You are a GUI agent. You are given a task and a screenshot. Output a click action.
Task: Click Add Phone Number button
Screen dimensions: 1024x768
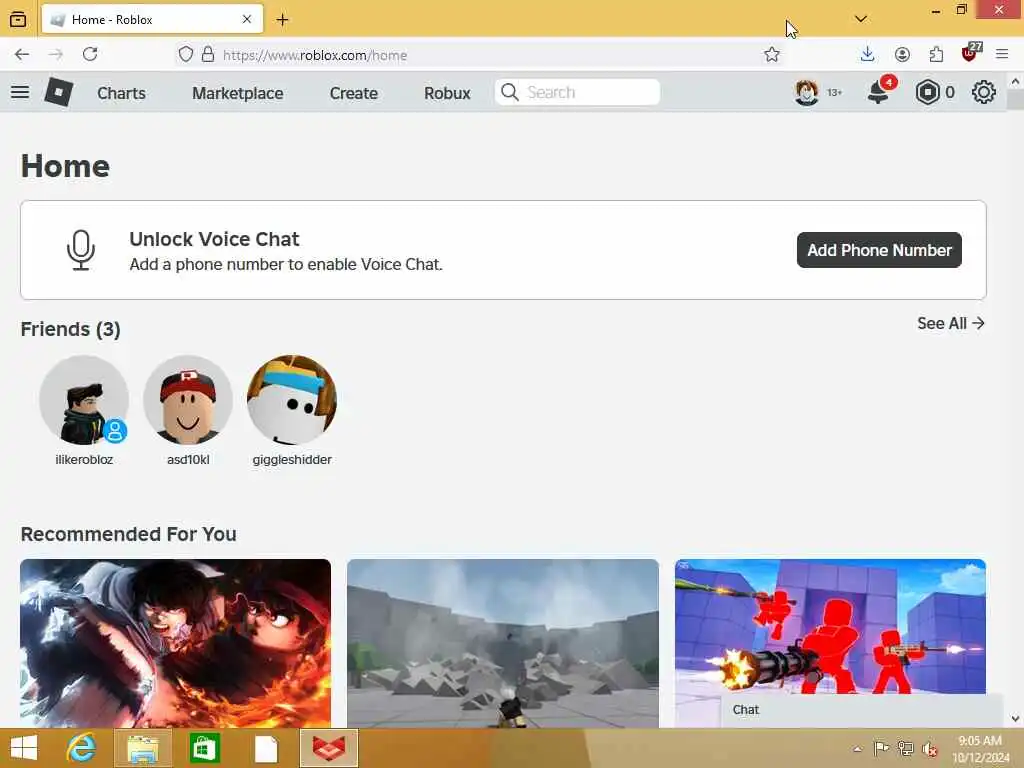point(879,250)
